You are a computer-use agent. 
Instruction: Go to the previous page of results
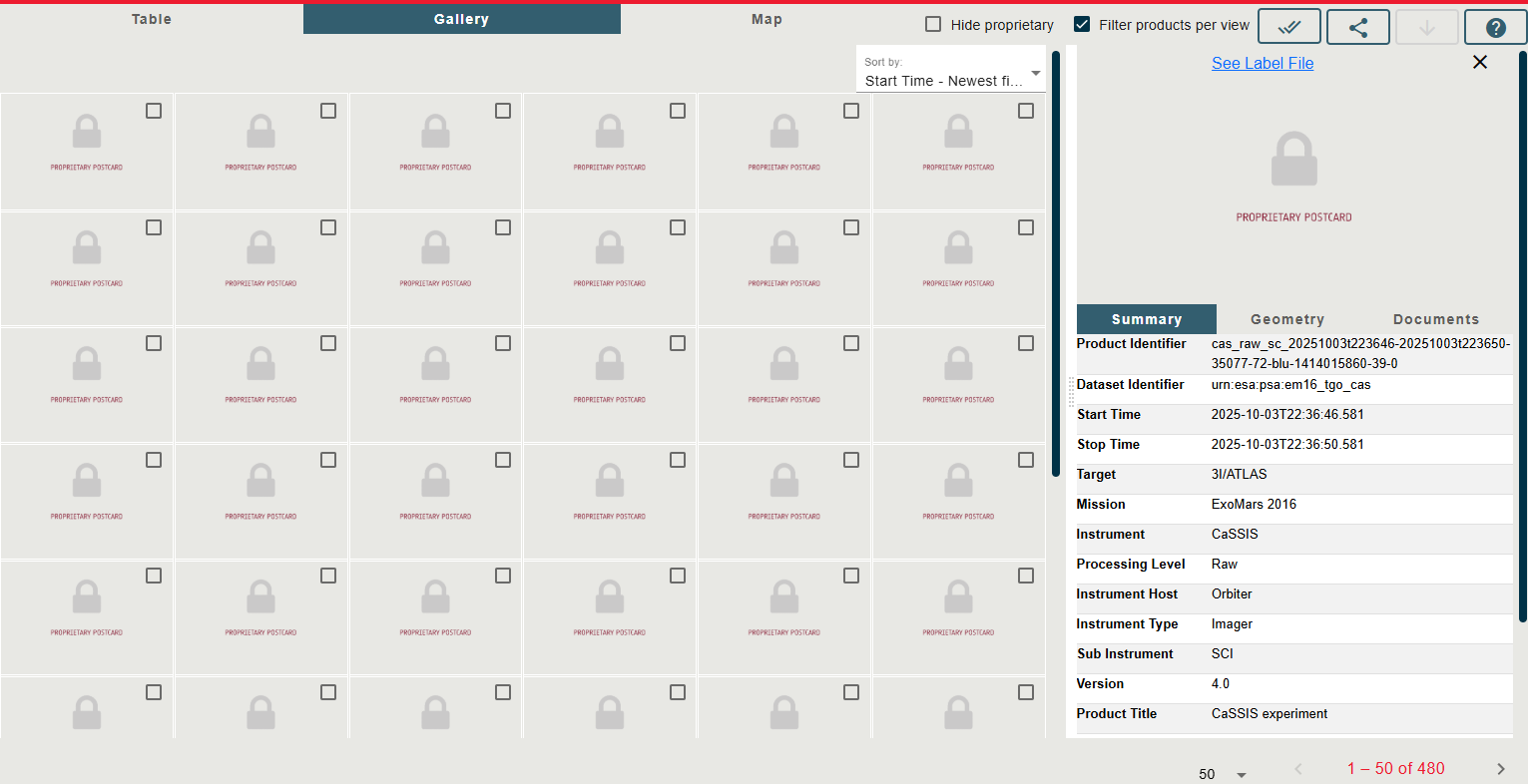[1298, 769]
